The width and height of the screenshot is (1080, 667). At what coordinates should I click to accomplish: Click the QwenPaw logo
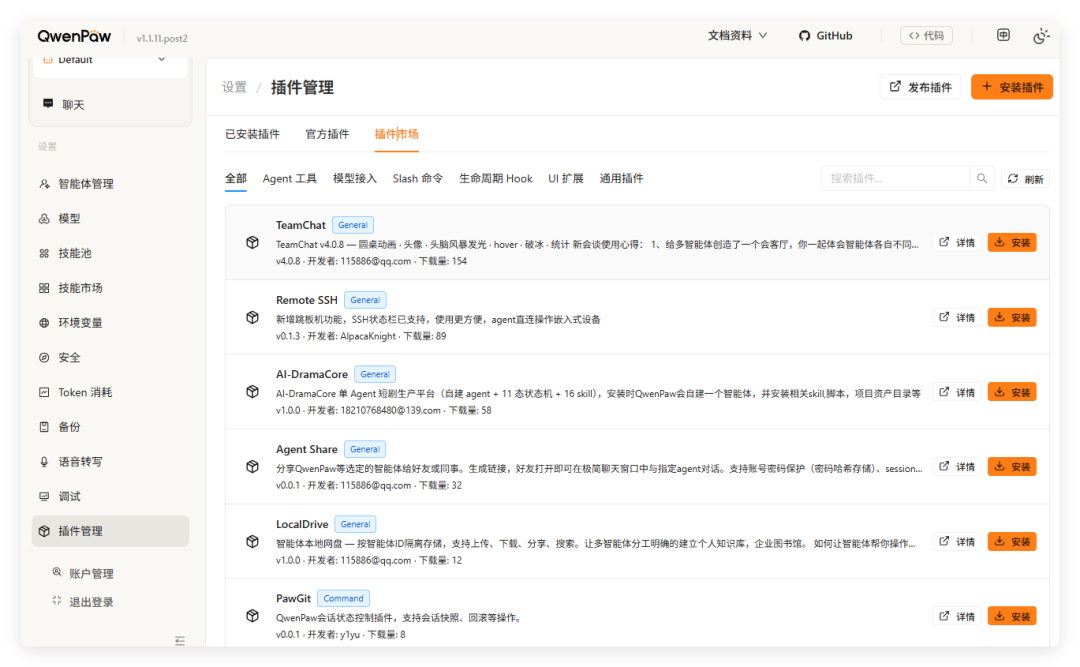click(x=74, y=36)
